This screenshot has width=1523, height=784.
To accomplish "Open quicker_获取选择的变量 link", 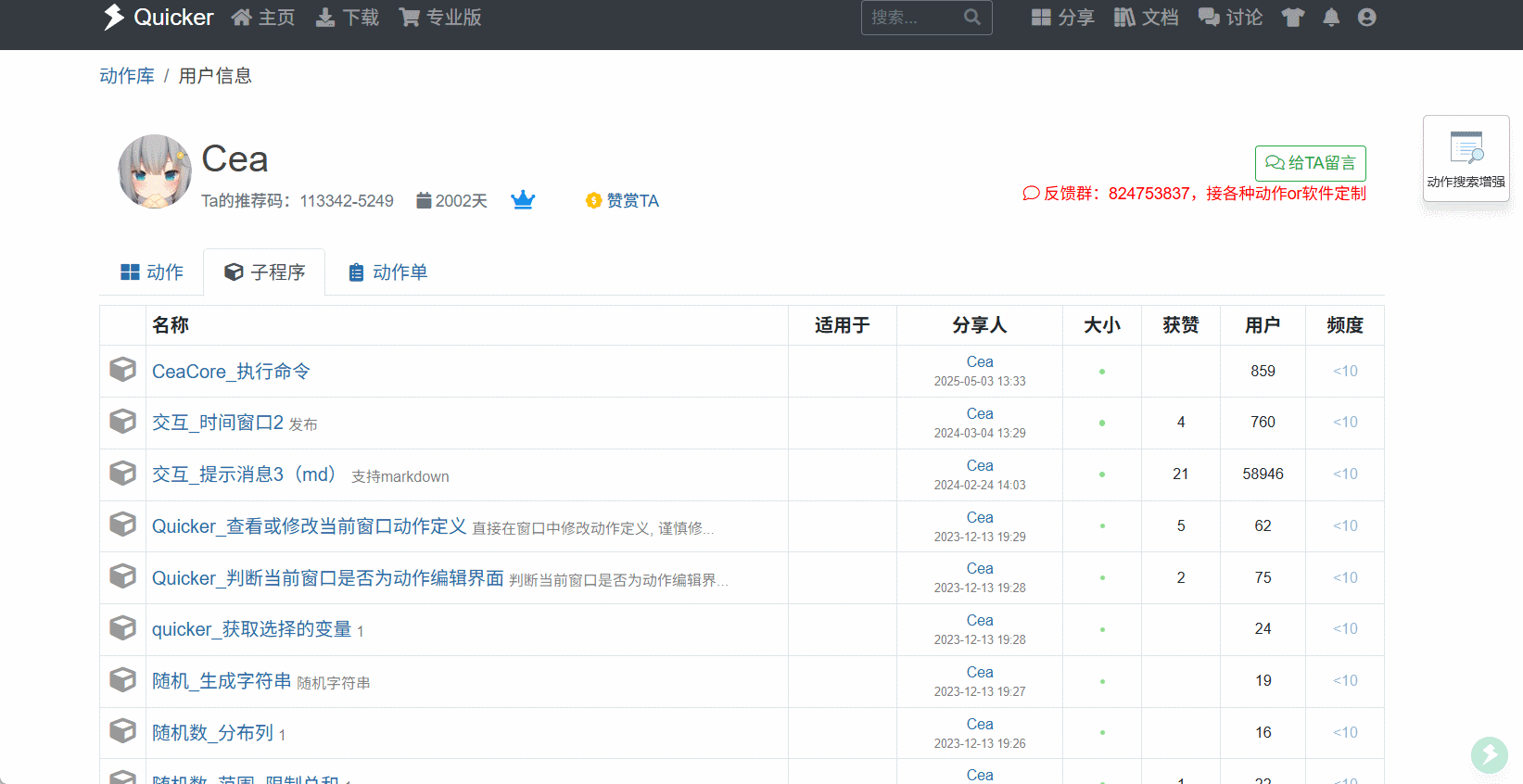I will point(251,629).
